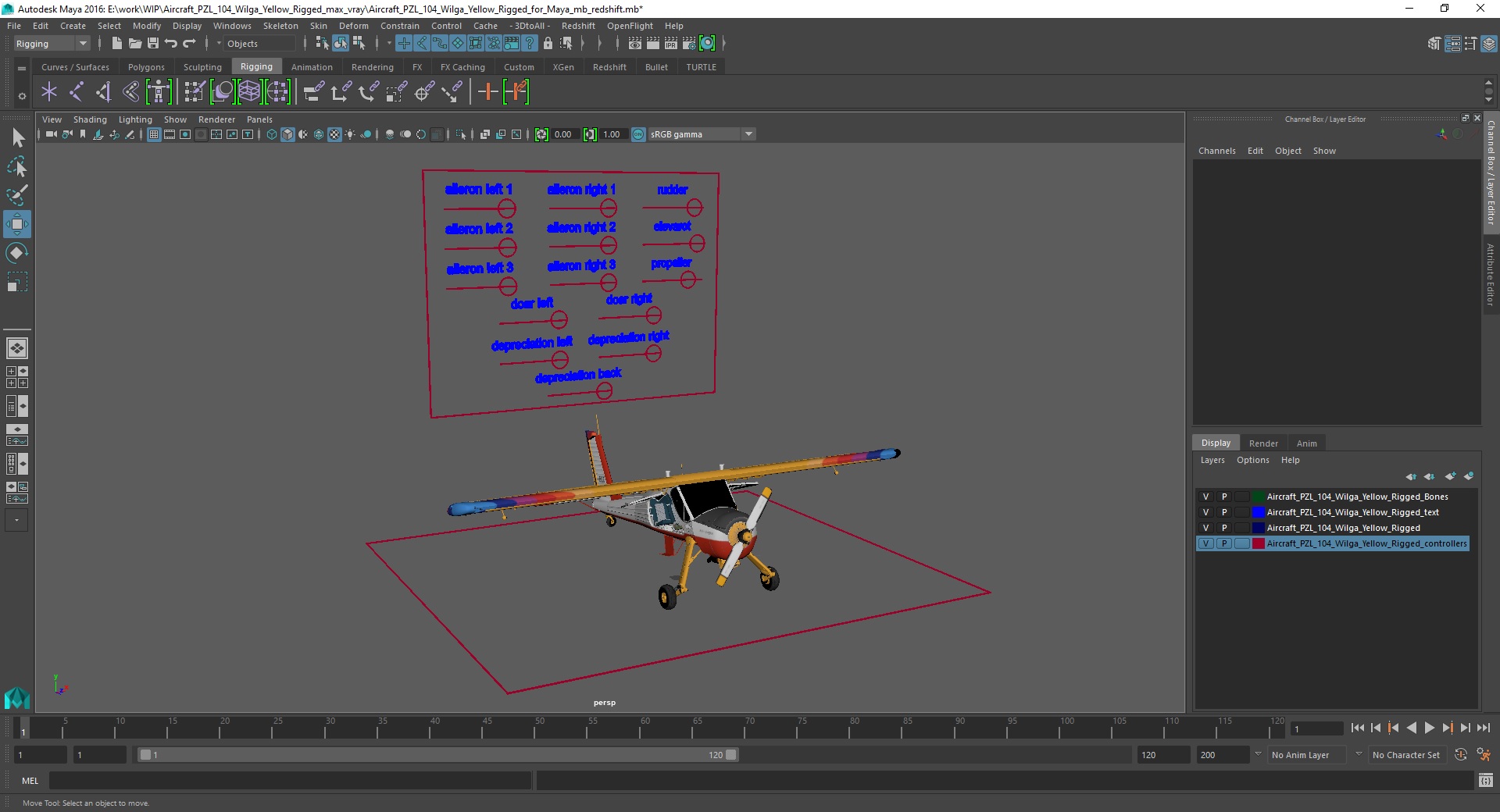
Task: Switch to the Animation shelf tab
Action: (x=312, y=67)
